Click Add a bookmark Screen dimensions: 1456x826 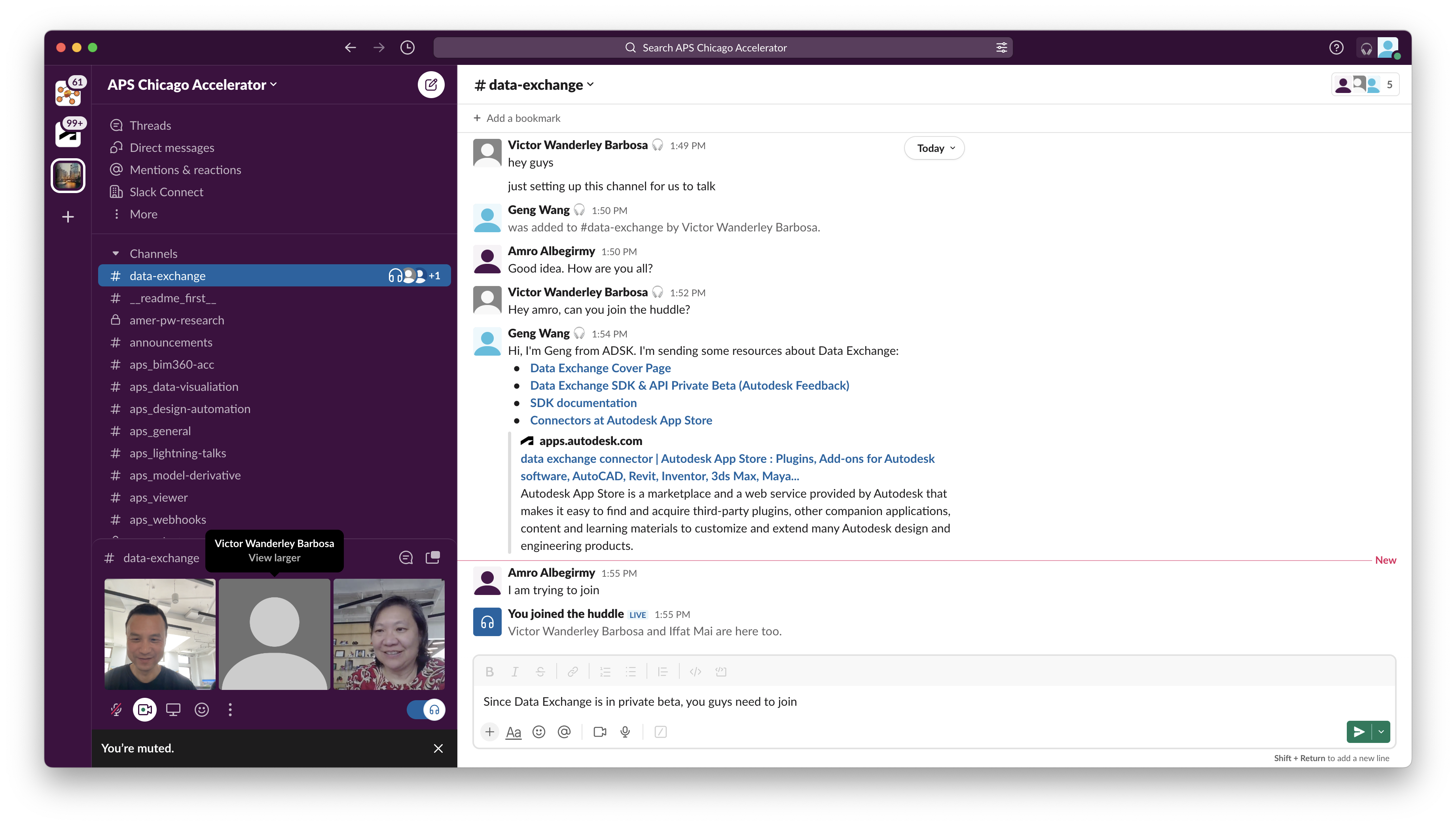[517, 118]
